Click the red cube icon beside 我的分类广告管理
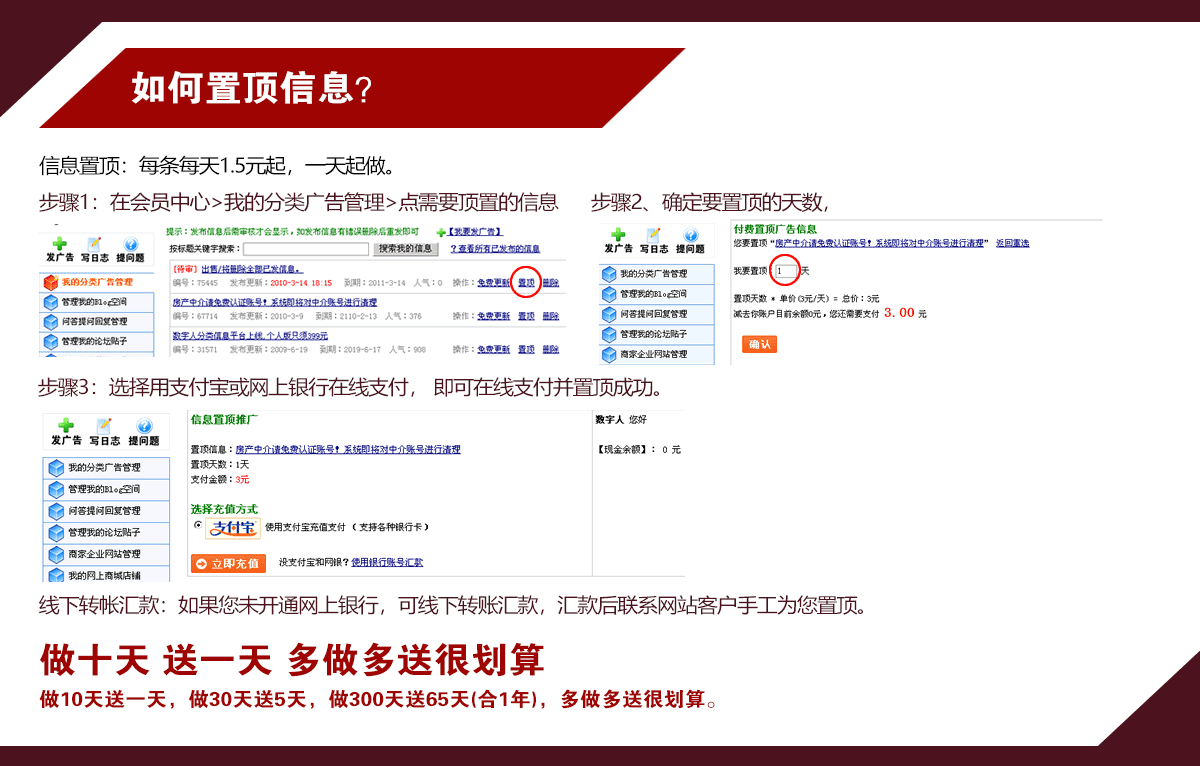Image resolution: width=1200 pixels, height=766 pixels. [50, 282]
